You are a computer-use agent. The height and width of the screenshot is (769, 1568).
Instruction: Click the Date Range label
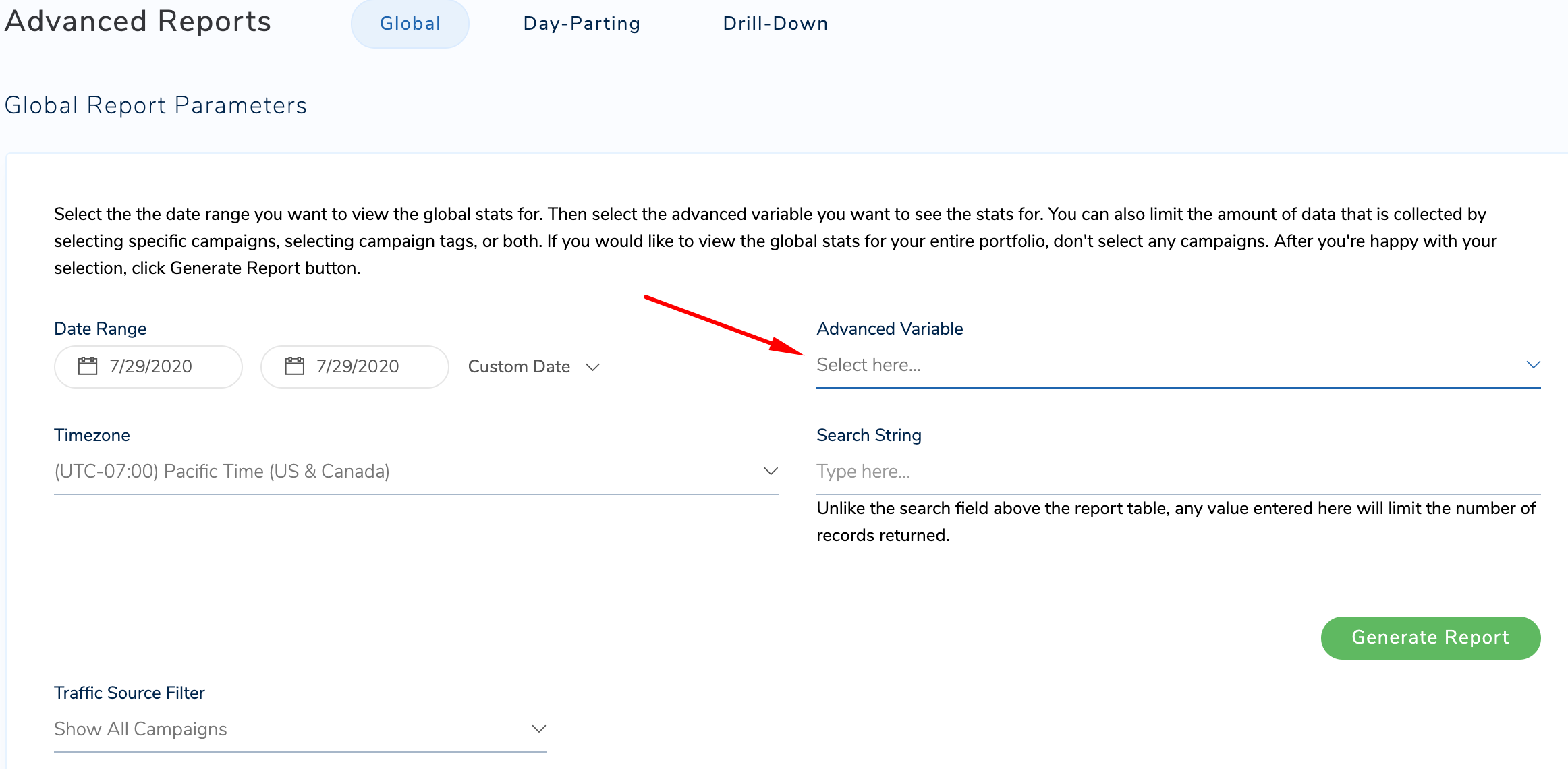101,329
